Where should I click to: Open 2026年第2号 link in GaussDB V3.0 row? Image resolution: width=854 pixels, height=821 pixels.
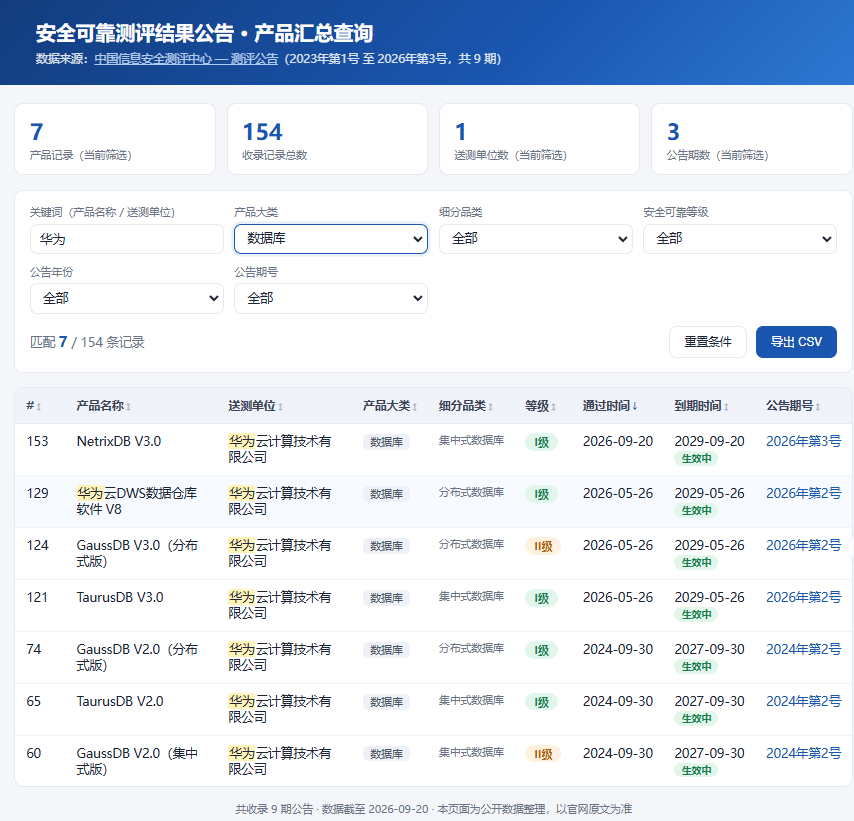tap(803, 545)
